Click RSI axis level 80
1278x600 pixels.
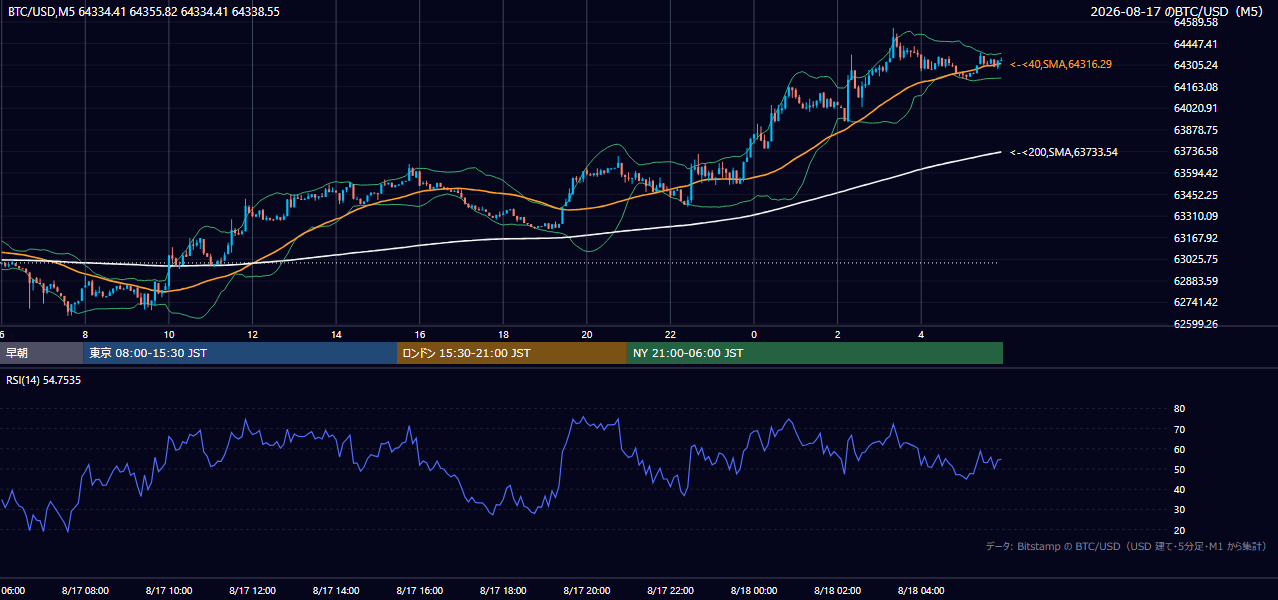(x=1179, y=409)
